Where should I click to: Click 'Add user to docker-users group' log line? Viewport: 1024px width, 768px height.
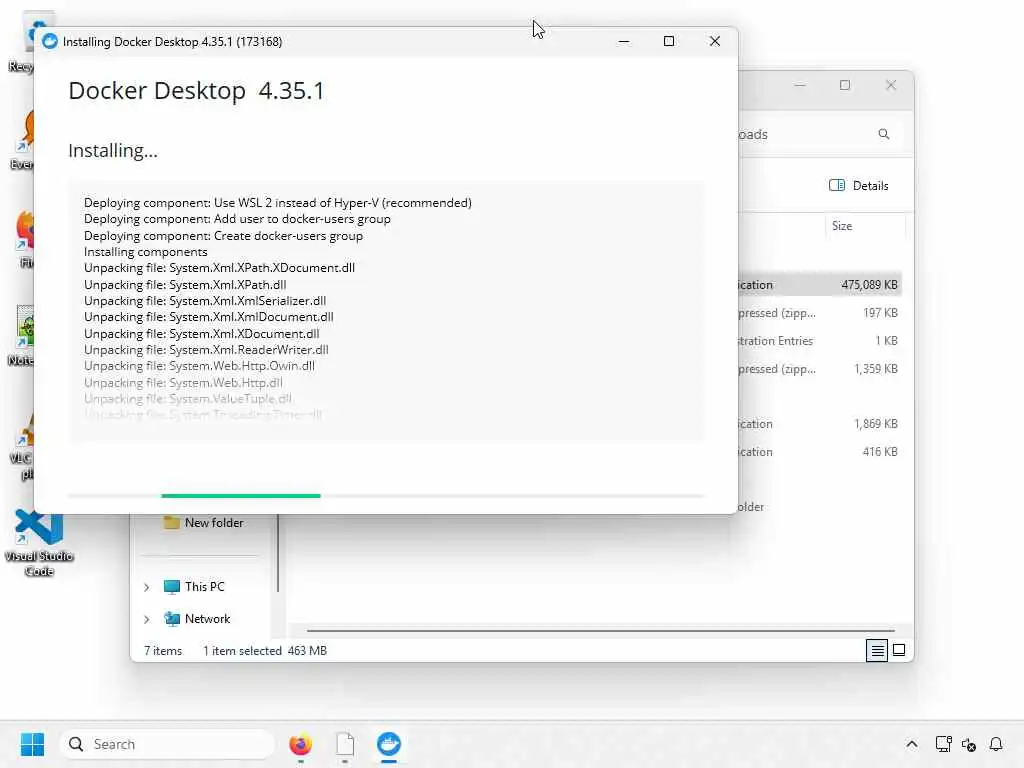coord(237,219)
